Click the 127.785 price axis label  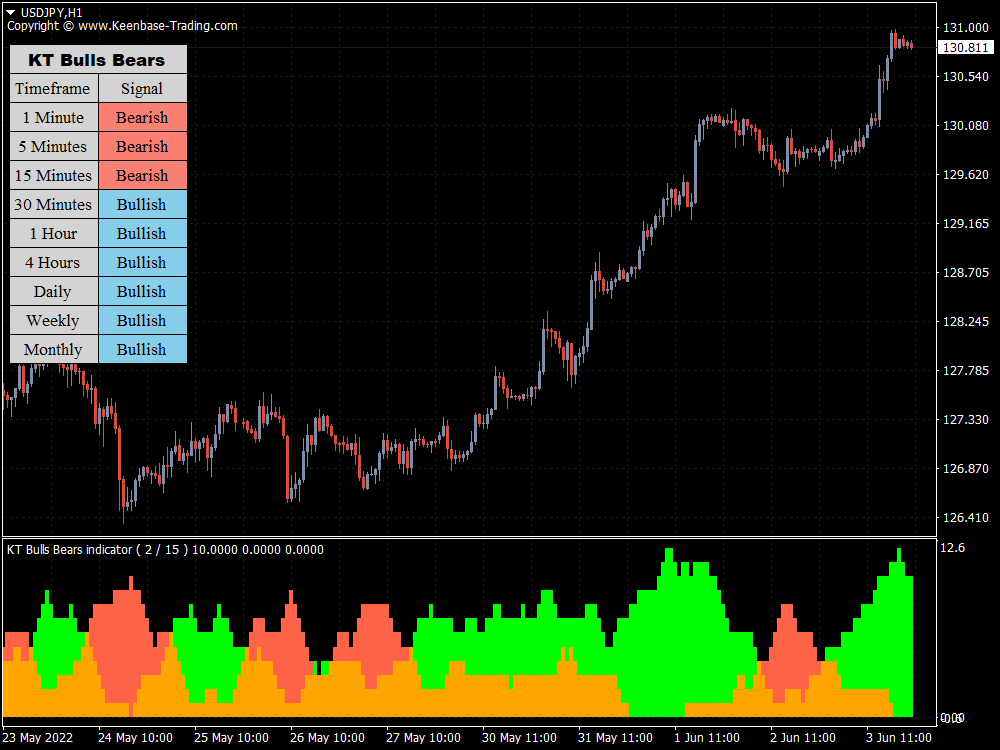click(966, 371)
